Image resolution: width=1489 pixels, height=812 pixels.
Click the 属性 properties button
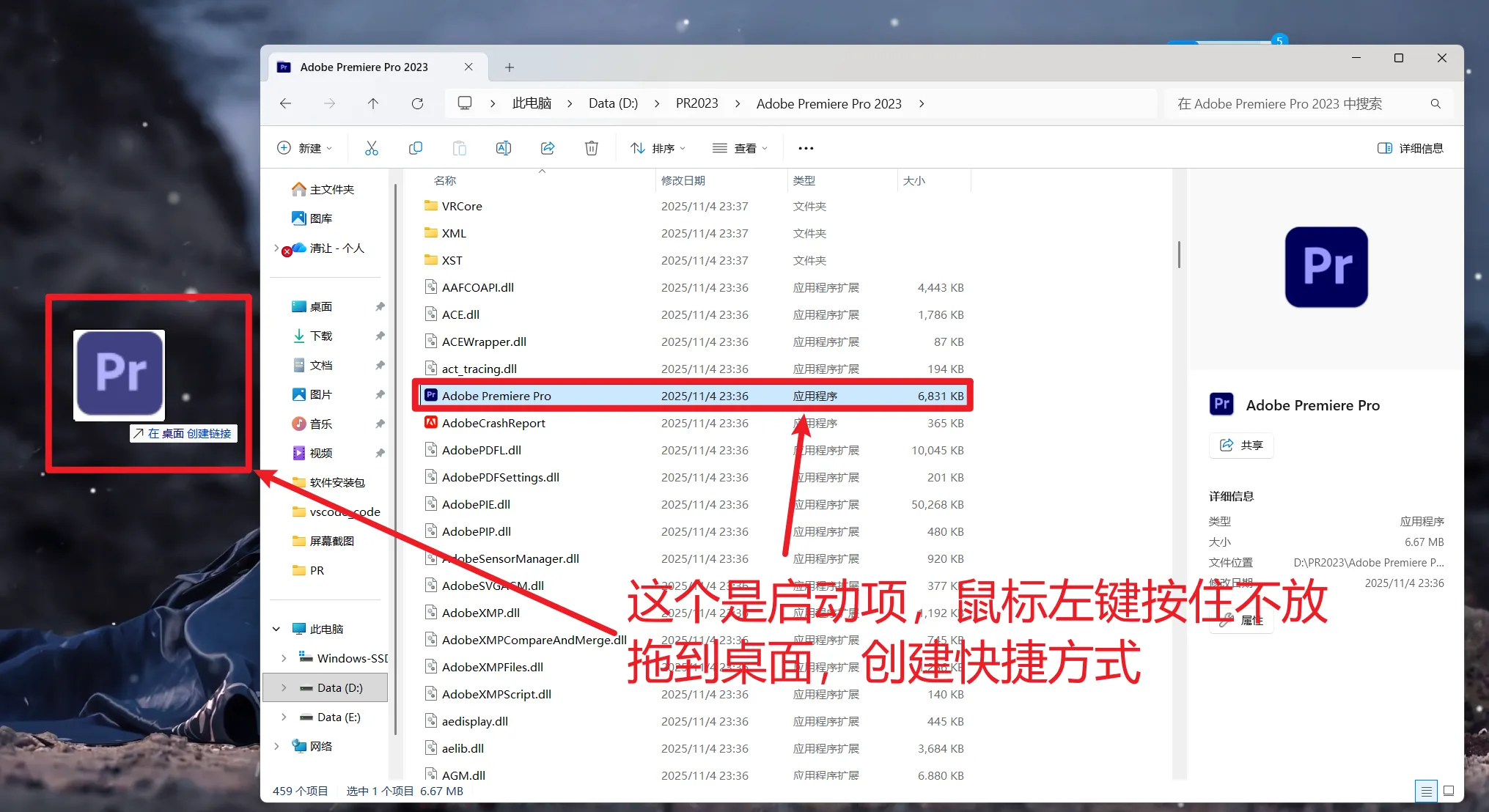[1241, 621]
